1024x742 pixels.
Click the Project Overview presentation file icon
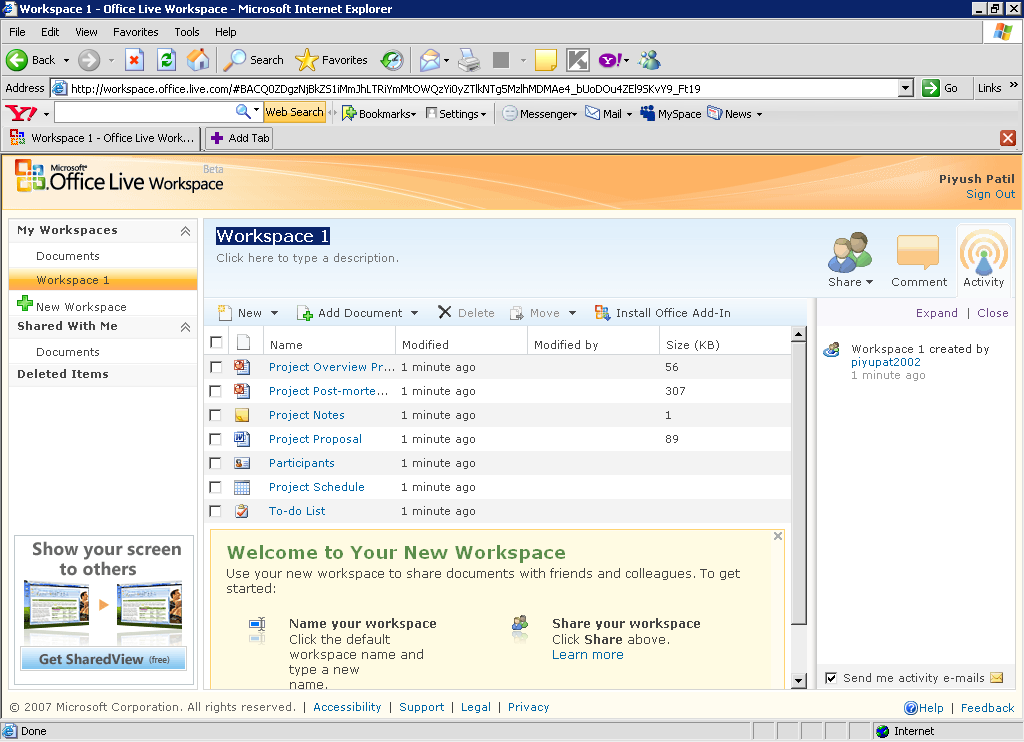(242, 367)
